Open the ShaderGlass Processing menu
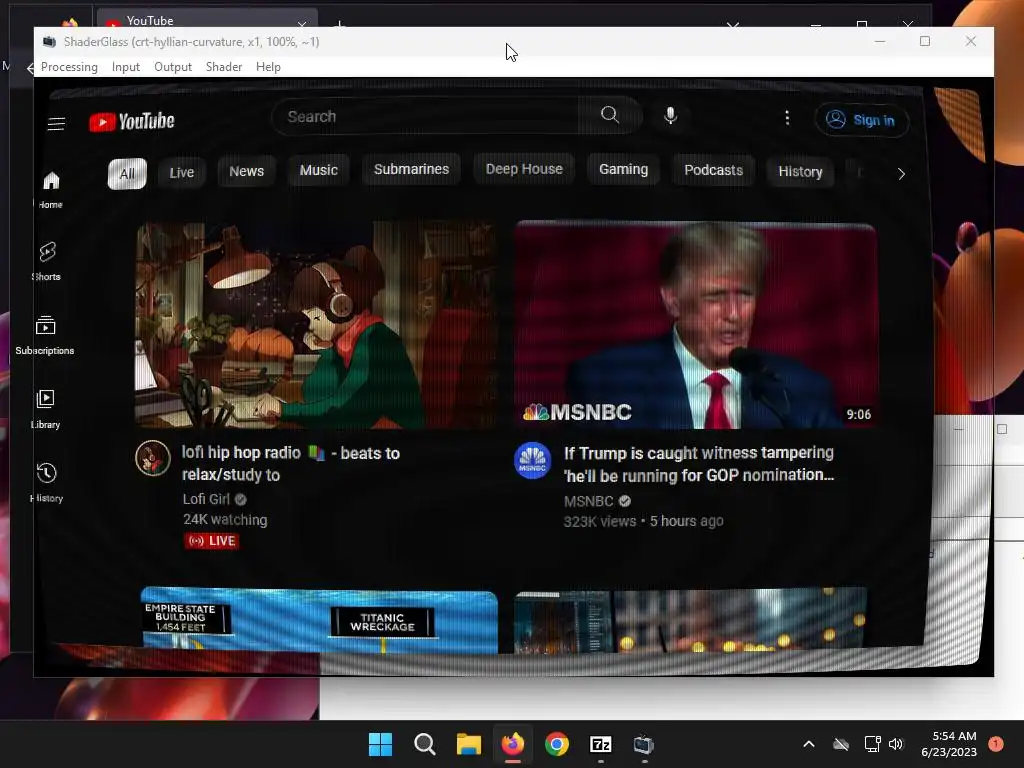The height and width of the screenshot is (768, 1024). tap(69, 67)
